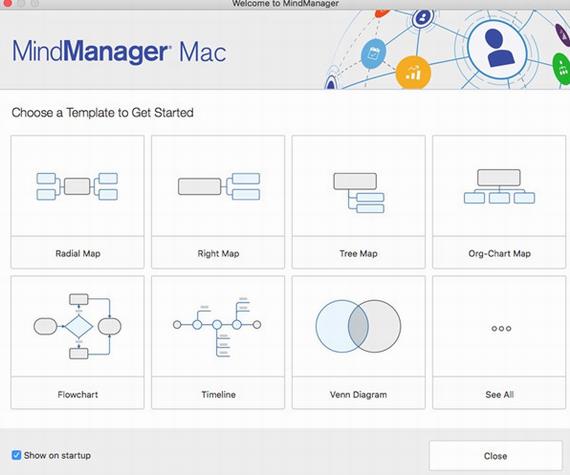The image size is (570, 475).
Task: Click the red window close button
Action: click(7, 3)
